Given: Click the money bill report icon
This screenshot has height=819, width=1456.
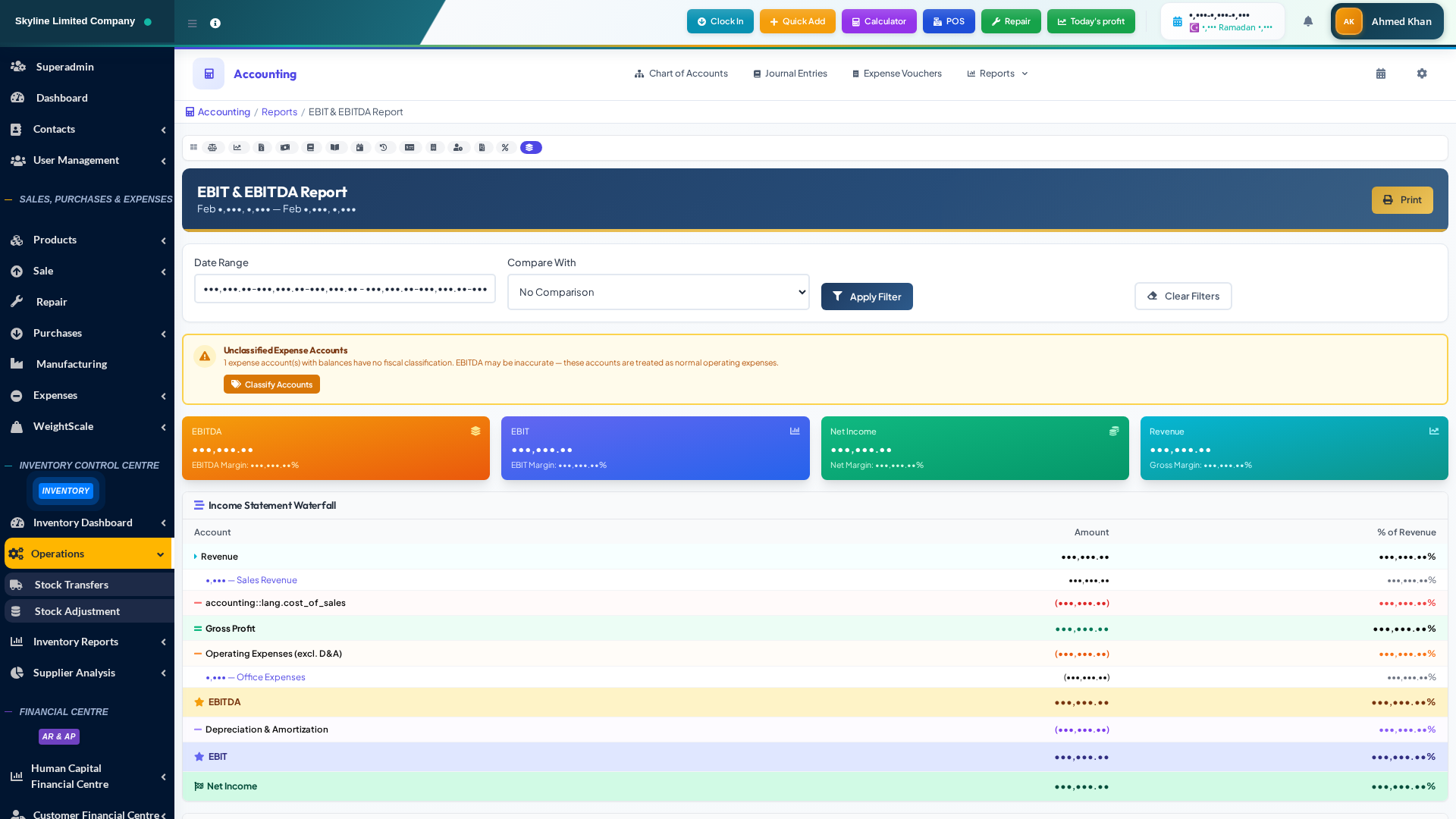Looking at the screenshot, I should (285, 148).
